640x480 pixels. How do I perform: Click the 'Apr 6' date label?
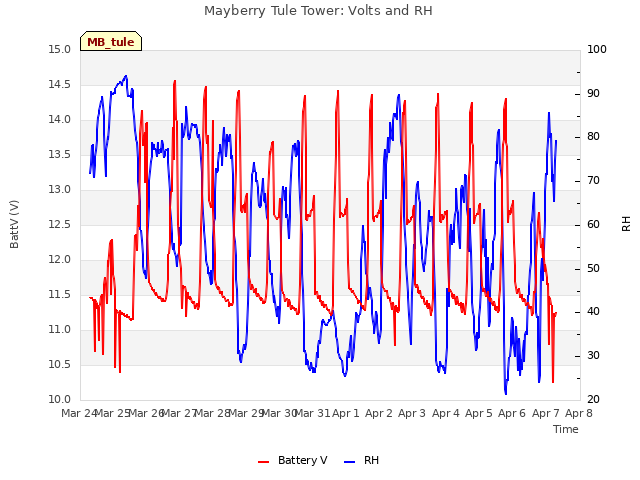pyautogui.click(x=512, y=413)
